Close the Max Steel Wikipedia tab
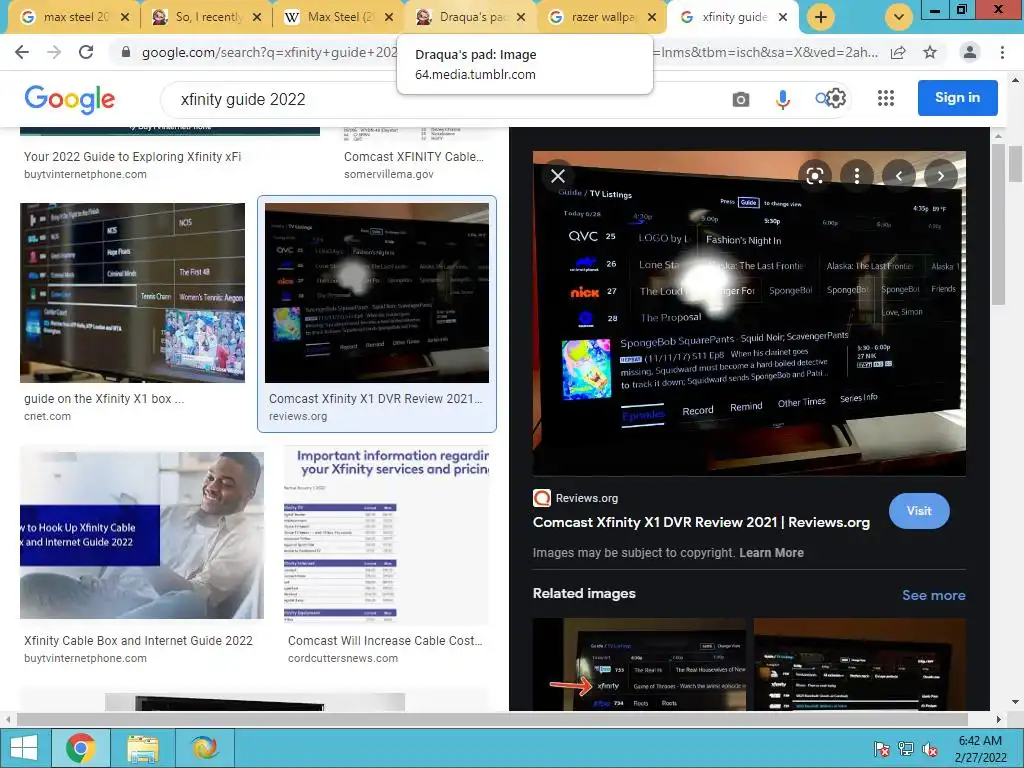 389,18
